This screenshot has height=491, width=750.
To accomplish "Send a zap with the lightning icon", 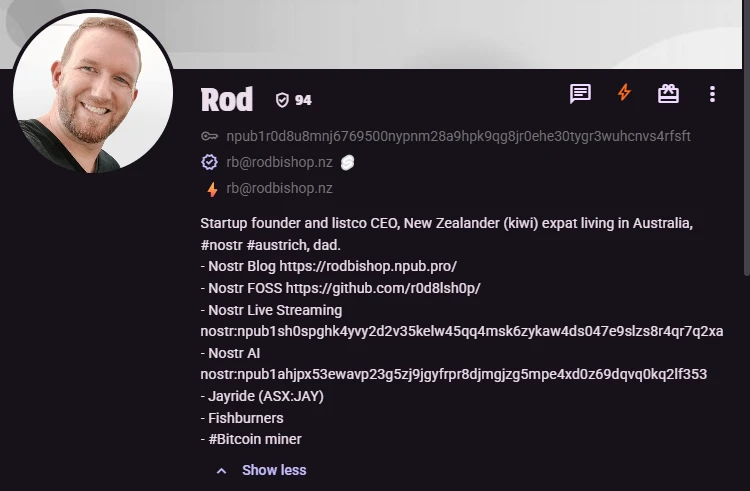I will [x=624, y=93].
